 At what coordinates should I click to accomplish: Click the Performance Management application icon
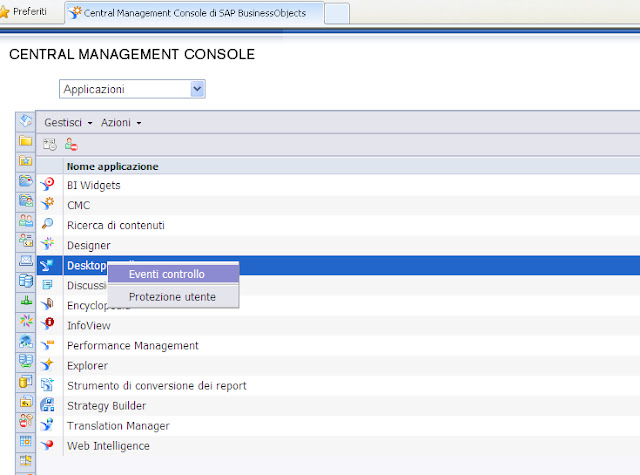(48, 344)
